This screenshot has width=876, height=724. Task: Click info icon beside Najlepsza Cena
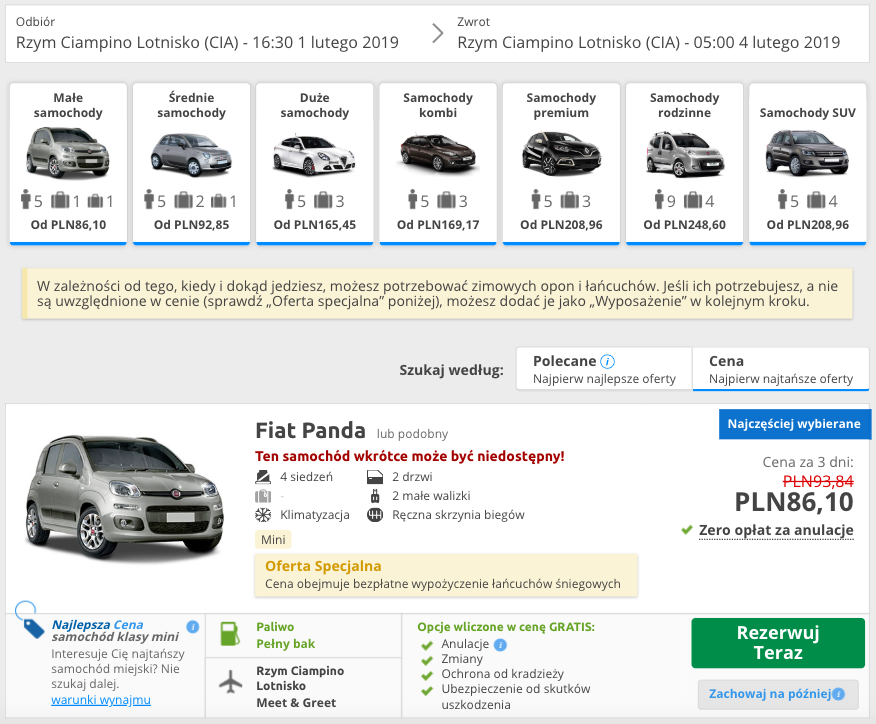coord(193,627)
